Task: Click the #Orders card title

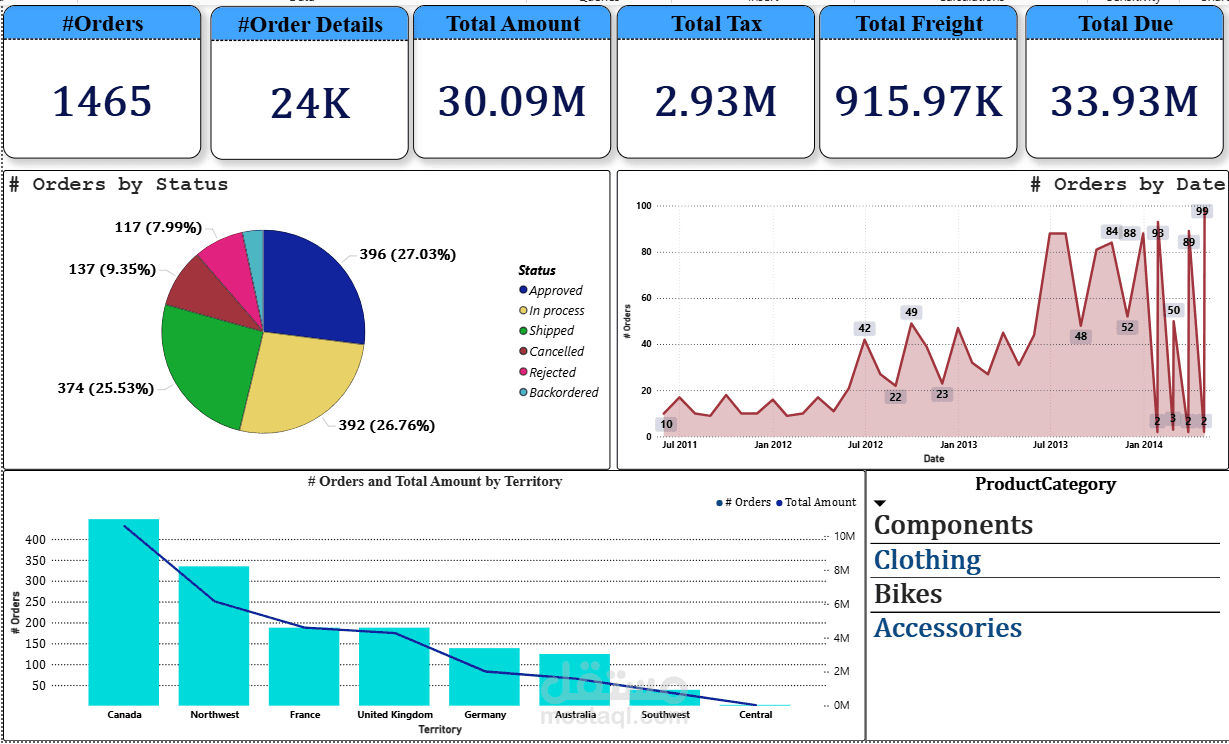Action: click(x=102, y=24)
